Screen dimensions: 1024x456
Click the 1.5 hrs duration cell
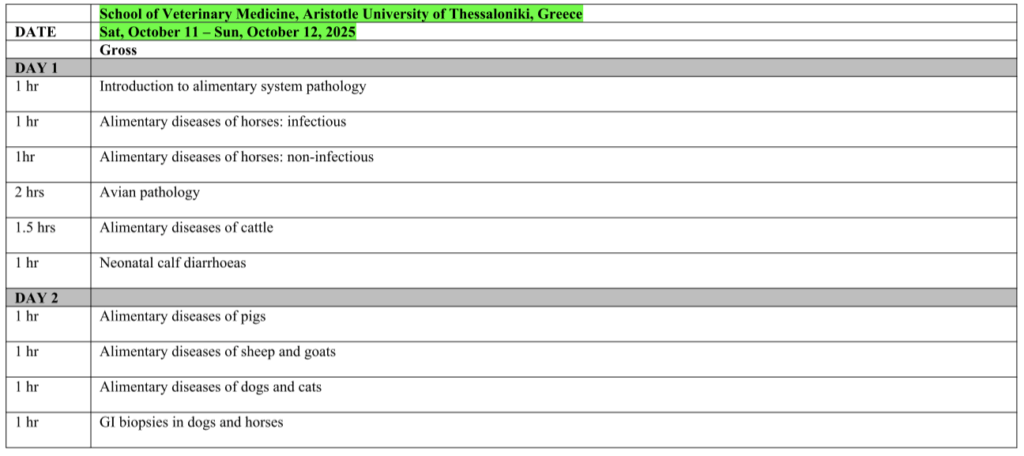coord(48,235)
